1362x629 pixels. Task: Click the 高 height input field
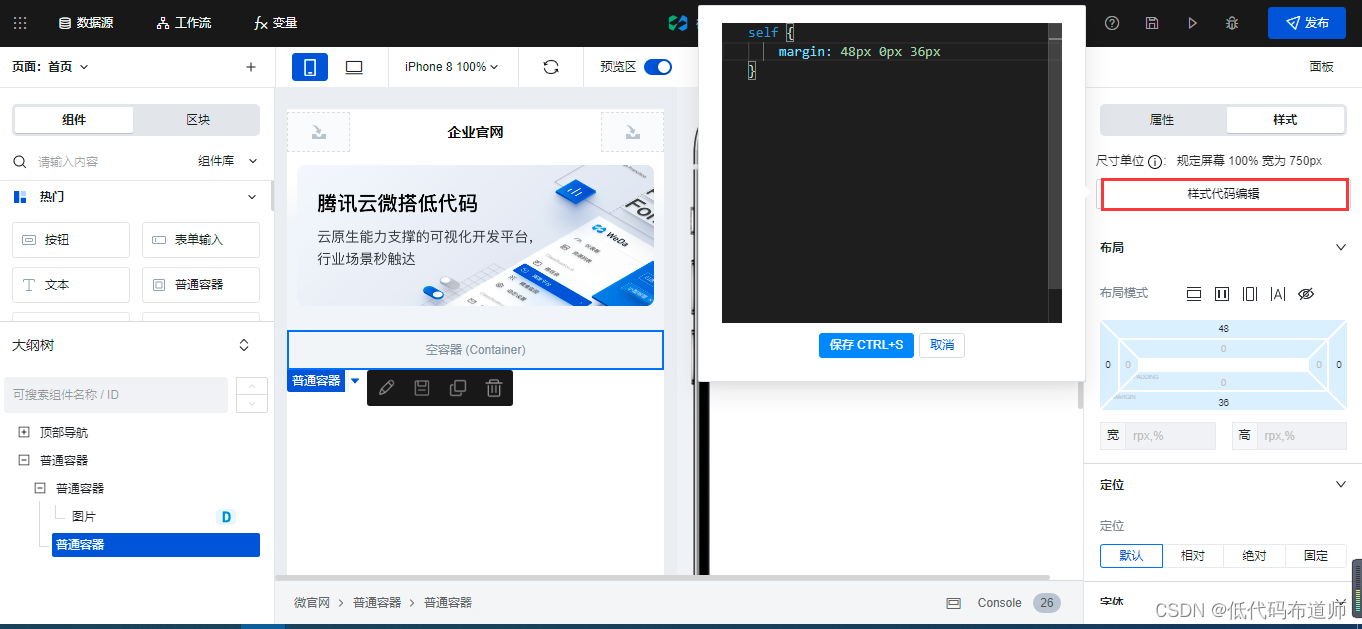point(1303,436)
